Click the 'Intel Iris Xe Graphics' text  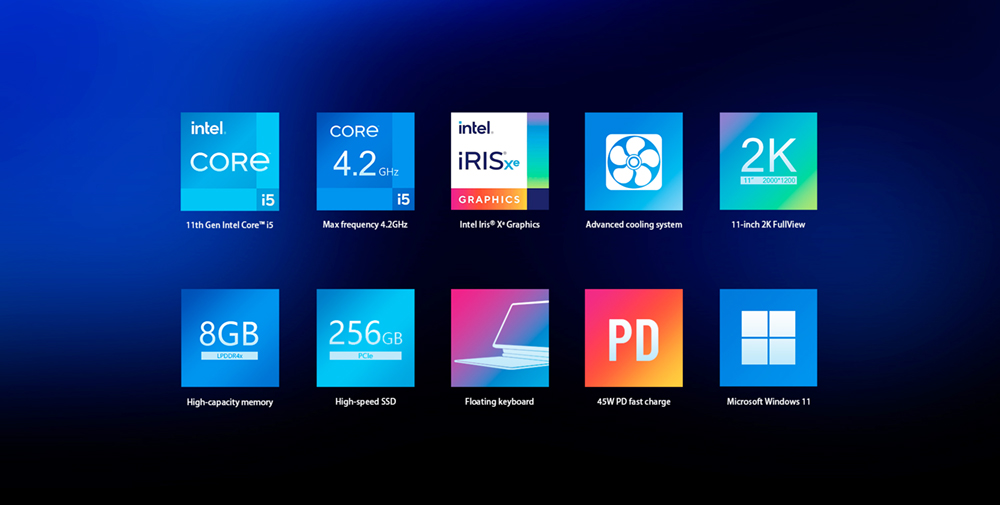499,225
